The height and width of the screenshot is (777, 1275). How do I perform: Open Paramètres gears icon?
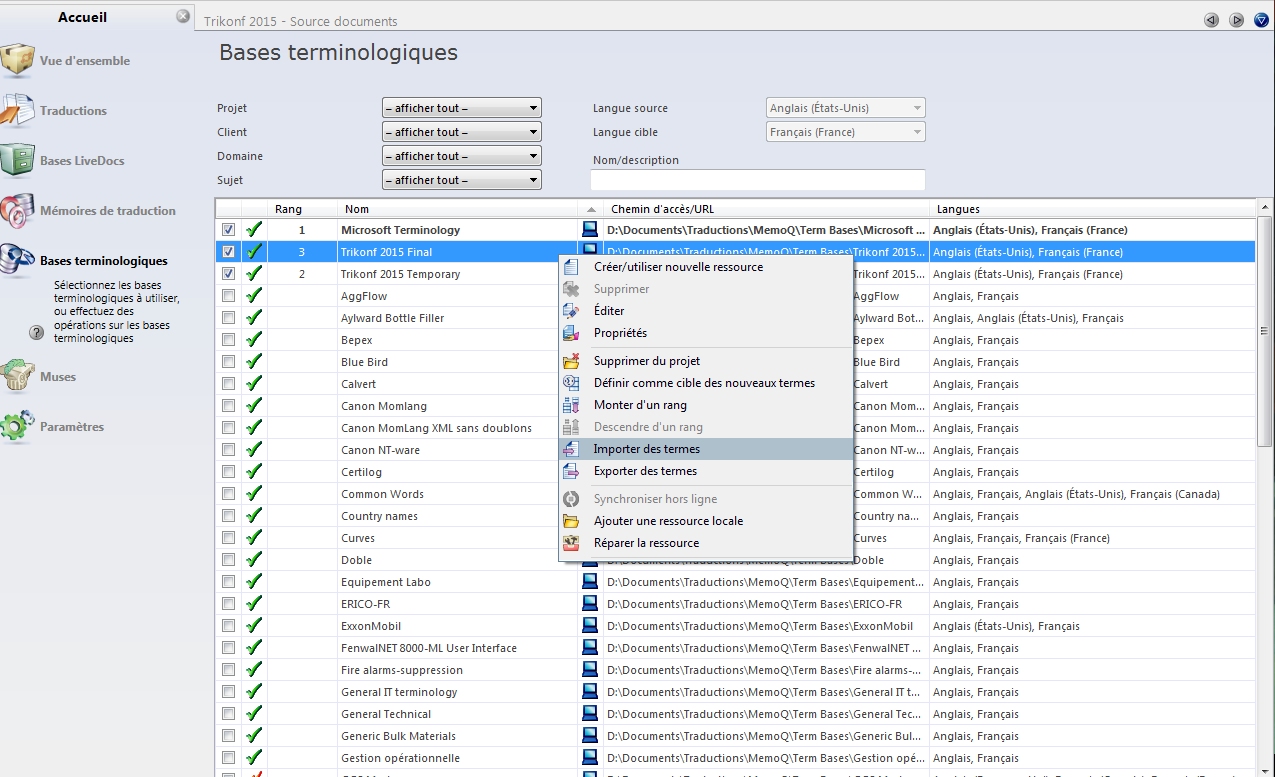point(17,426)
